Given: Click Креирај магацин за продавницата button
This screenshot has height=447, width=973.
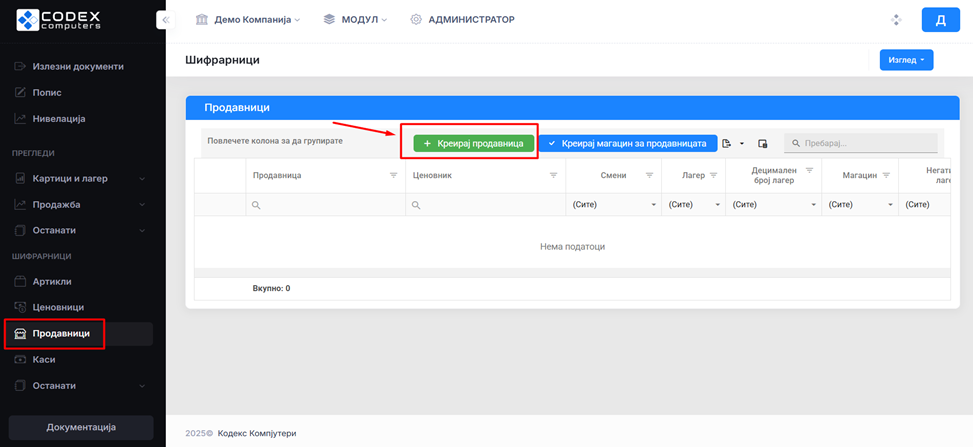Looking at the screenshot, I should pyautogui.click(x=627, y=143).
